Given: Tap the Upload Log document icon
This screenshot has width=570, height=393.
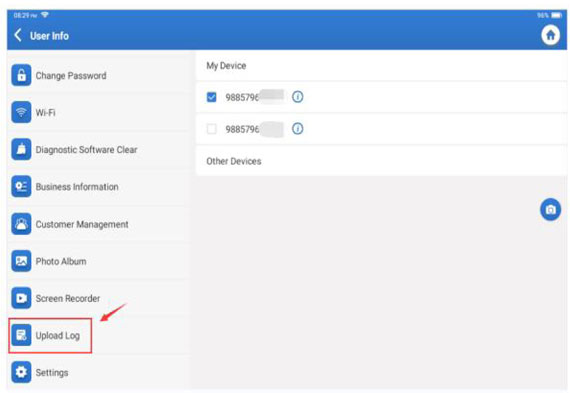Looking at the screenshot, I should coord(21,335).
